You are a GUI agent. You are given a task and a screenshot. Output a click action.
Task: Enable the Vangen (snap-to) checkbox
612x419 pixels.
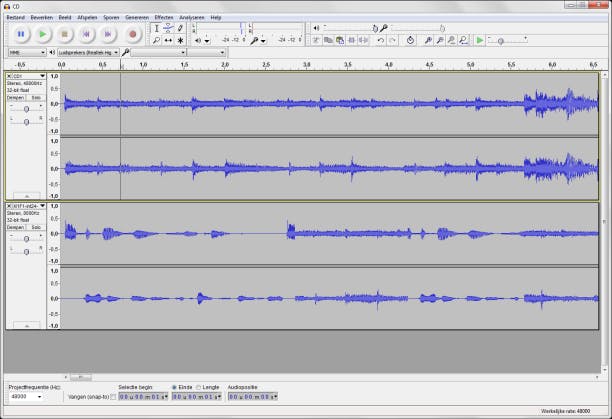coord(113,397)
